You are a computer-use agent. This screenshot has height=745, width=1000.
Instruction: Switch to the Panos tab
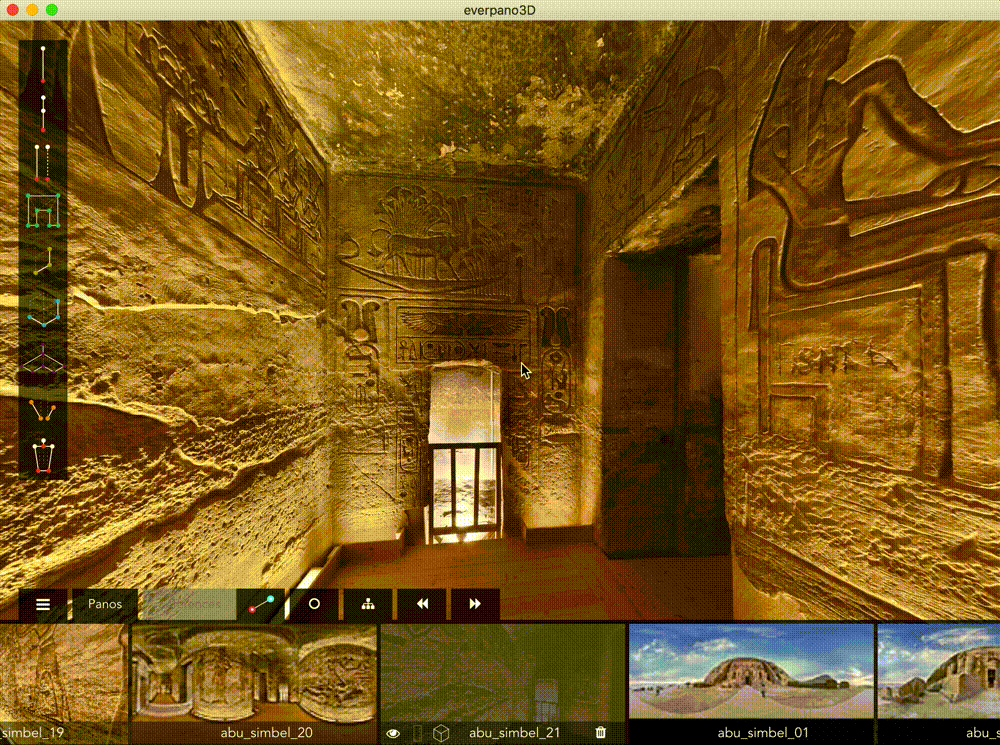pyautogui.click(x=105, y=605)
